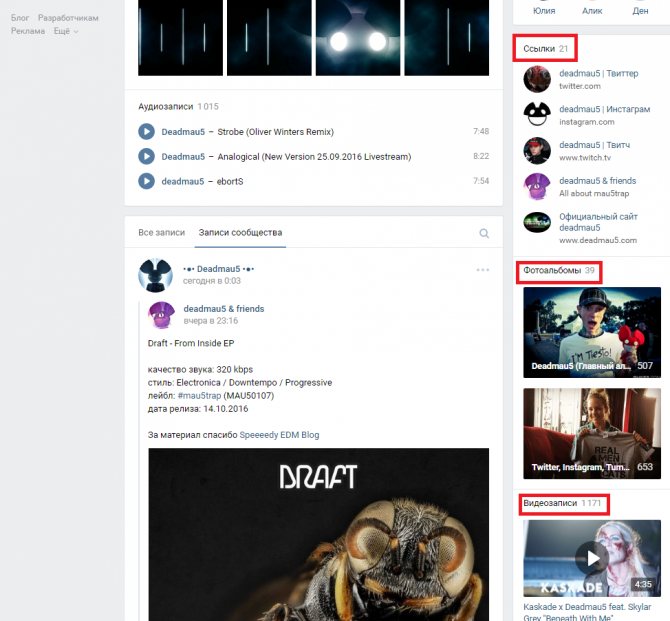Open Аудиозаписи 1015 section header
Image resolution: width=670 pixels, height=621 pixels.
click(178, 106)
